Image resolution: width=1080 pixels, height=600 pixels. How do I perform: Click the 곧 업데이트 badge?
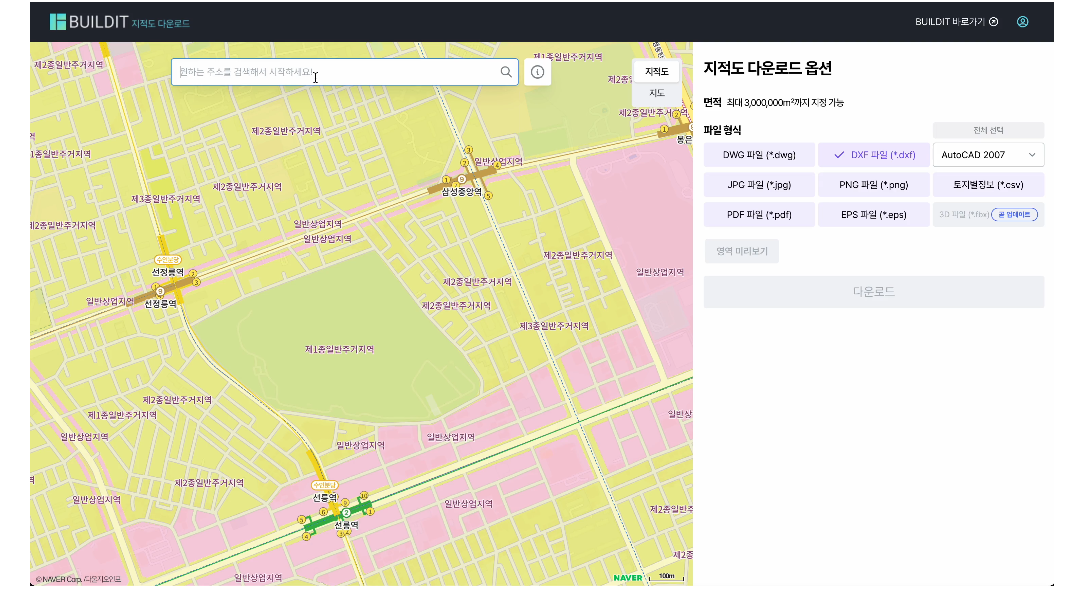coord(1015,215)
